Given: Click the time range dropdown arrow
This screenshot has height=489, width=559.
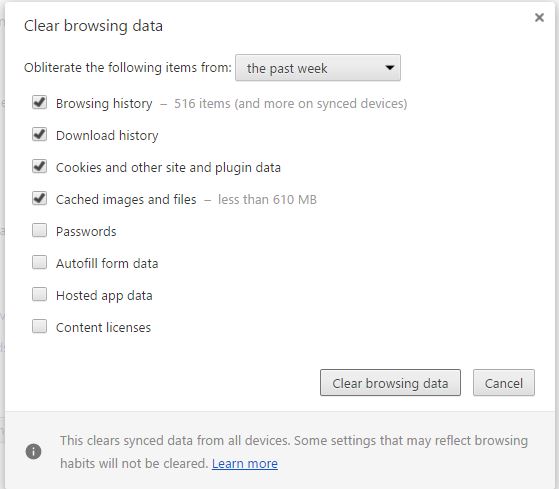Looking at the screenshot, I should click(x=390, y=67).
